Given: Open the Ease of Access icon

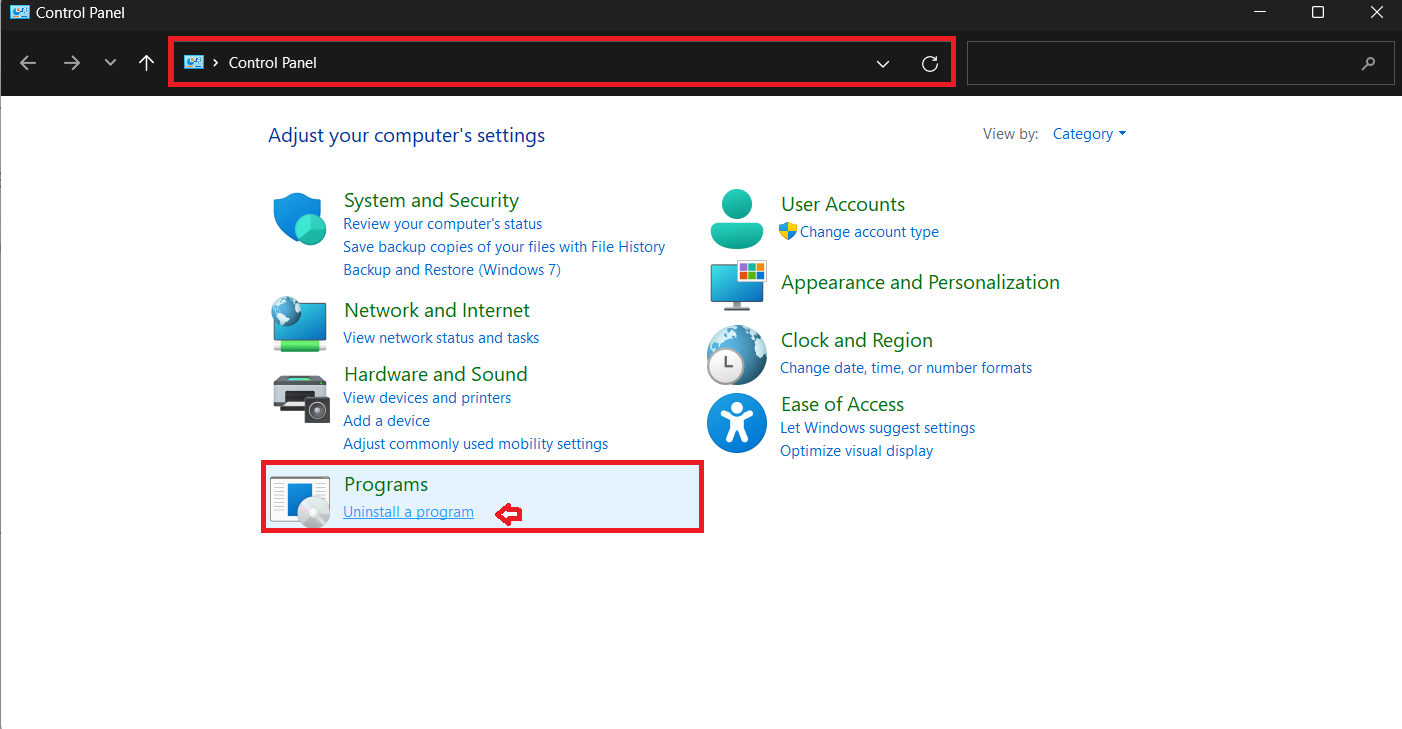Looking at the screenshot, I should coord(737,423).
